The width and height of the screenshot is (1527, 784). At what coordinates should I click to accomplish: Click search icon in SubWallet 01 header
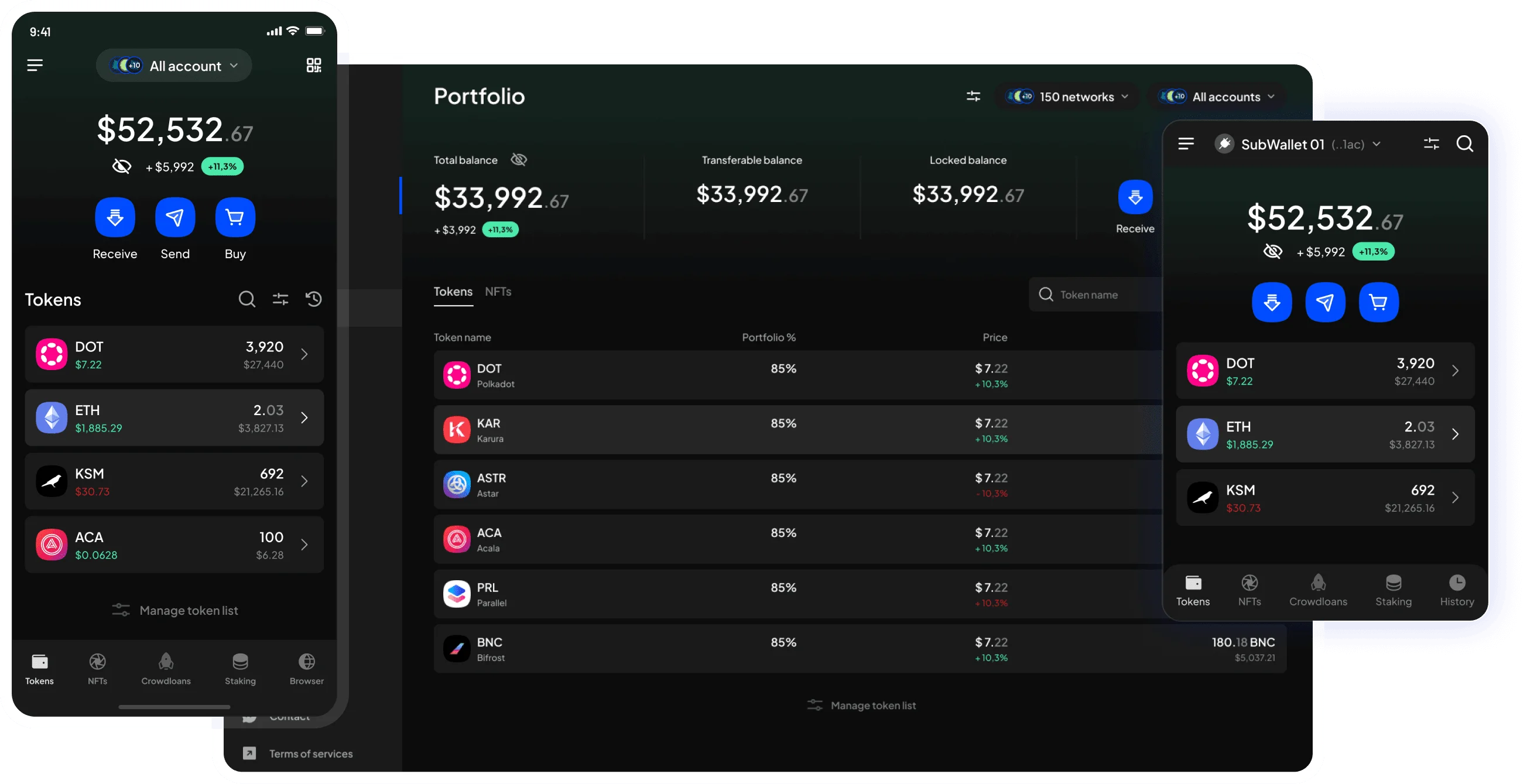point(1465,144)
